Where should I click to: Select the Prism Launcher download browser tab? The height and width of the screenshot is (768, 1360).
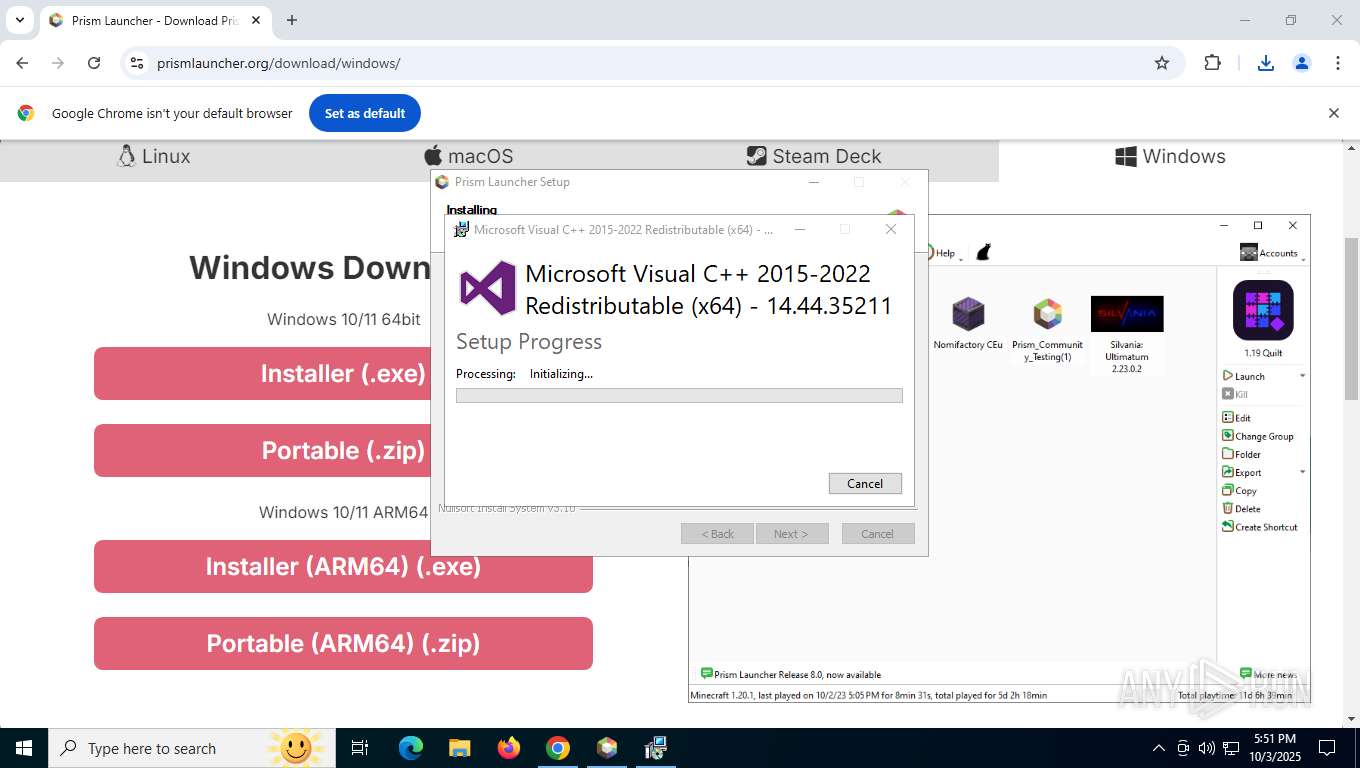[x=155, y=20]
